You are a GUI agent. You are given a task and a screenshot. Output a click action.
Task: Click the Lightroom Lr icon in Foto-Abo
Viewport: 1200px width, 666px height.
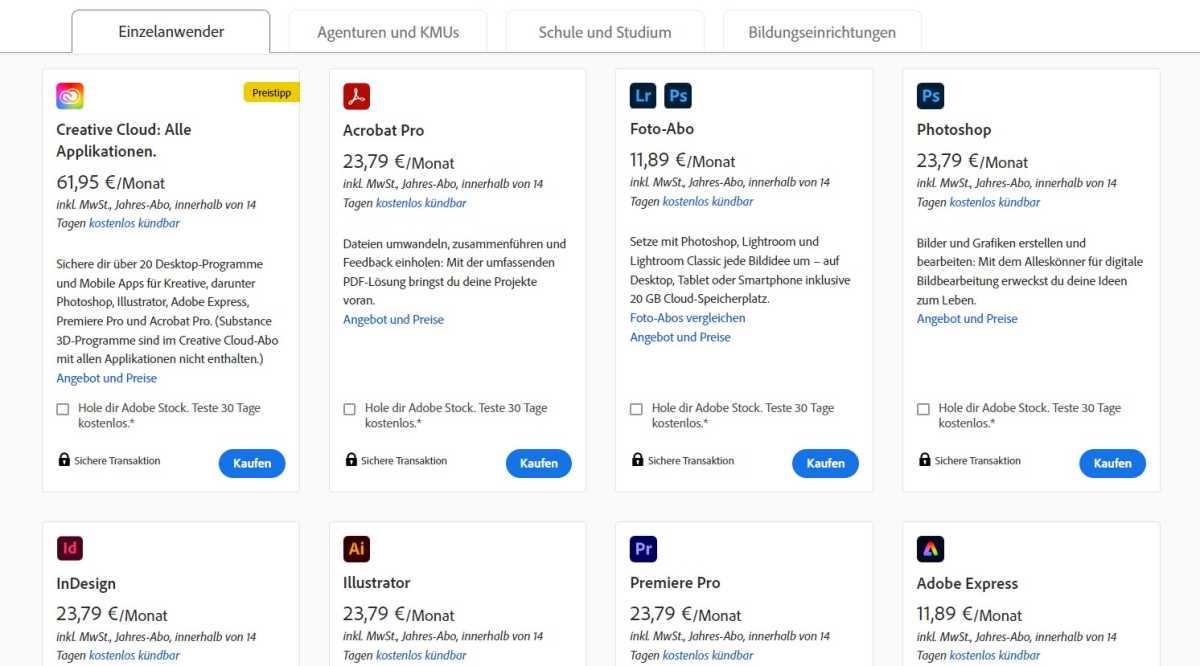pos(643,95)
